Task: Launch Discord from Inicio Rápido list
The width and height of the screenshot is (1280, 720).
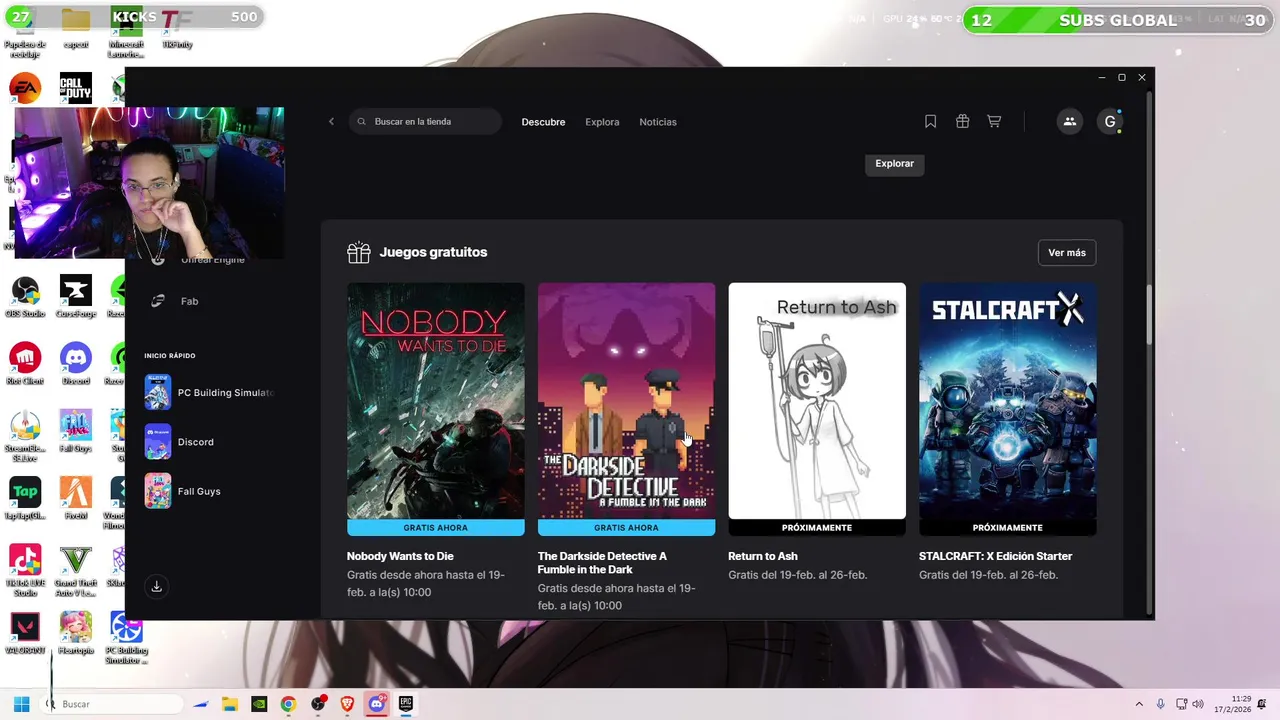Action: pos(180,442)
